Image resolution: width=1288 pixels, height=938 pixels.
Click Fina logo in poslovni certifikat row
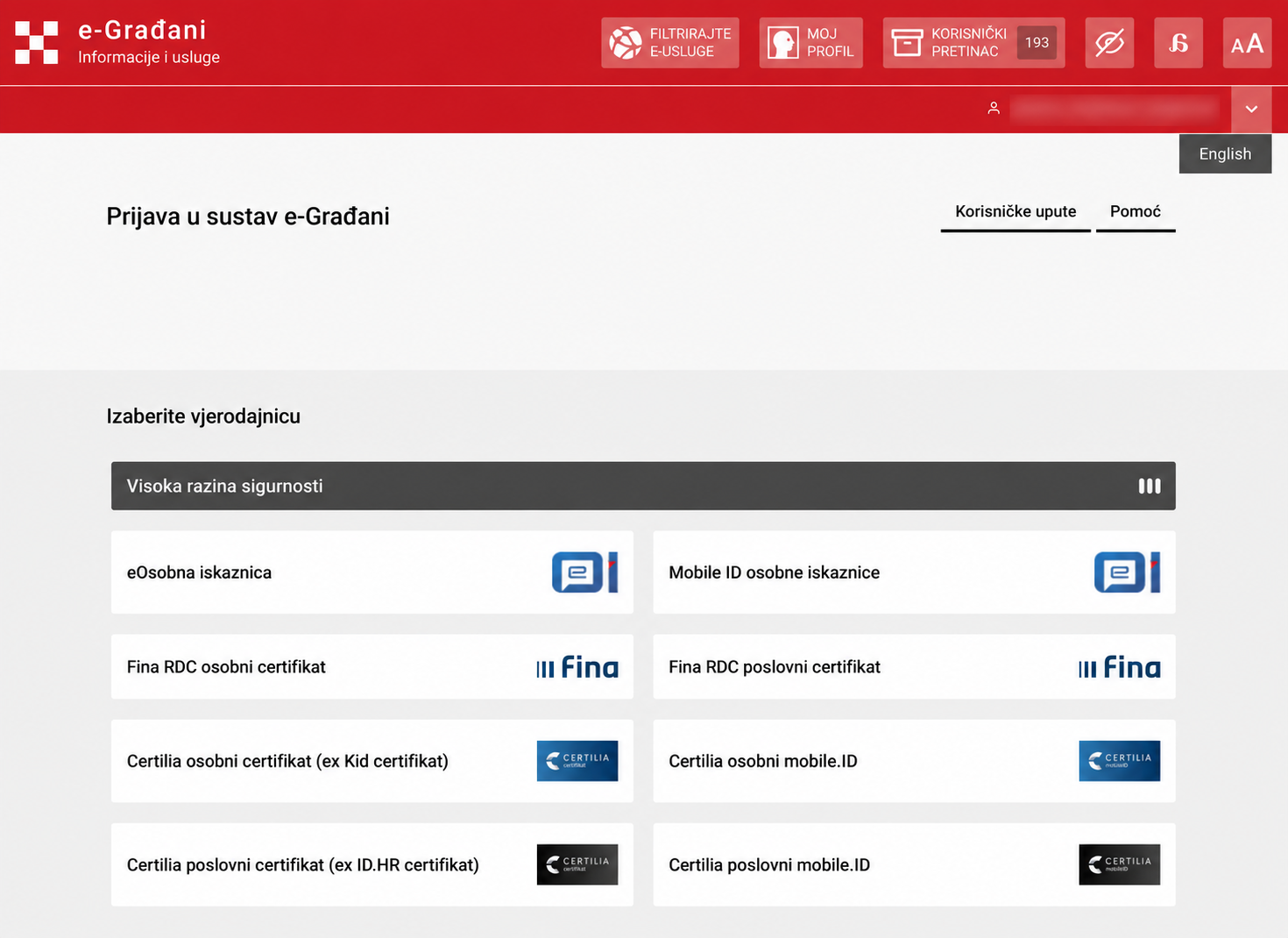pyautogui.click(x=1120, y=667)
